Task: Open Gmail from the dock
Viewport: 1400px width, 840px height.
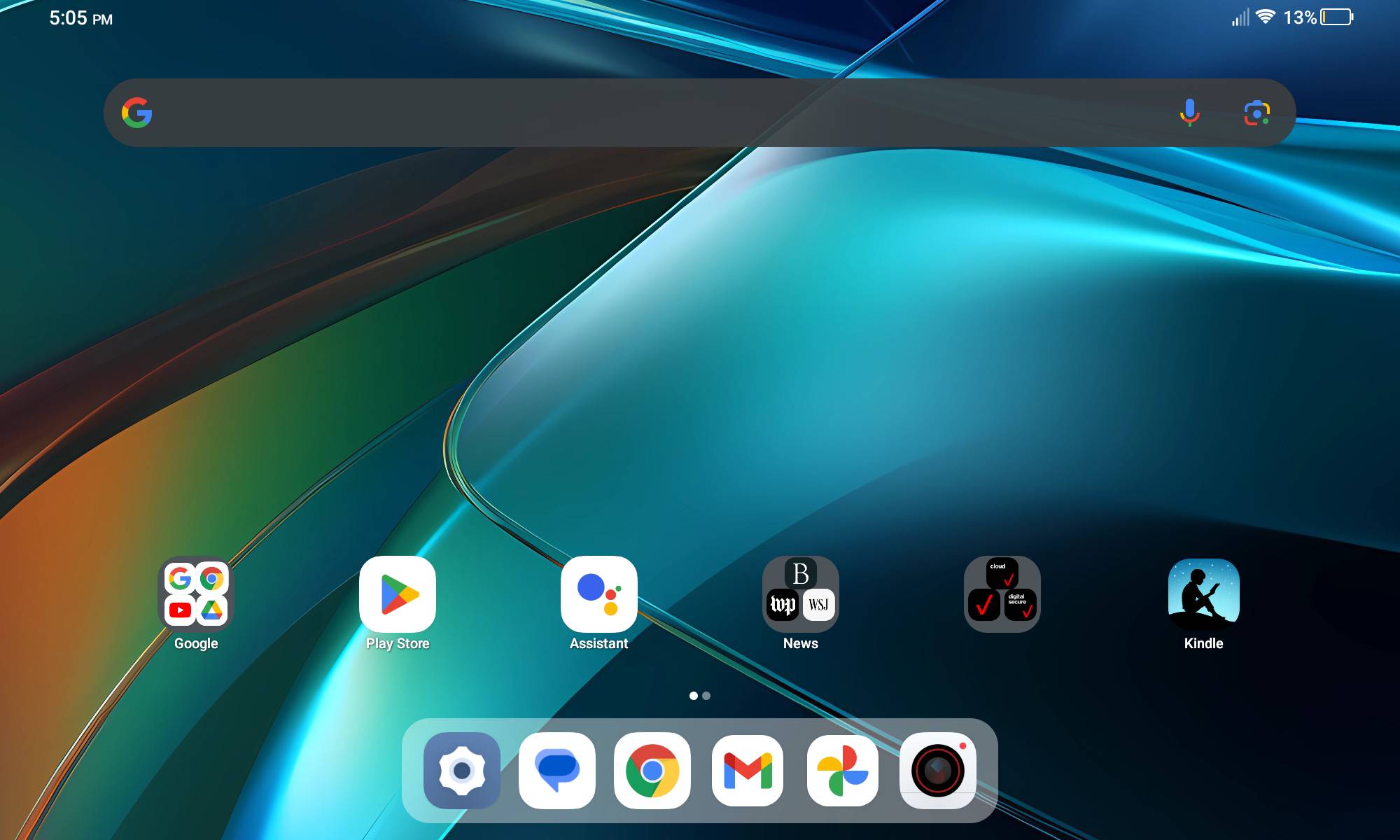Action: click(x=748, y=772)
